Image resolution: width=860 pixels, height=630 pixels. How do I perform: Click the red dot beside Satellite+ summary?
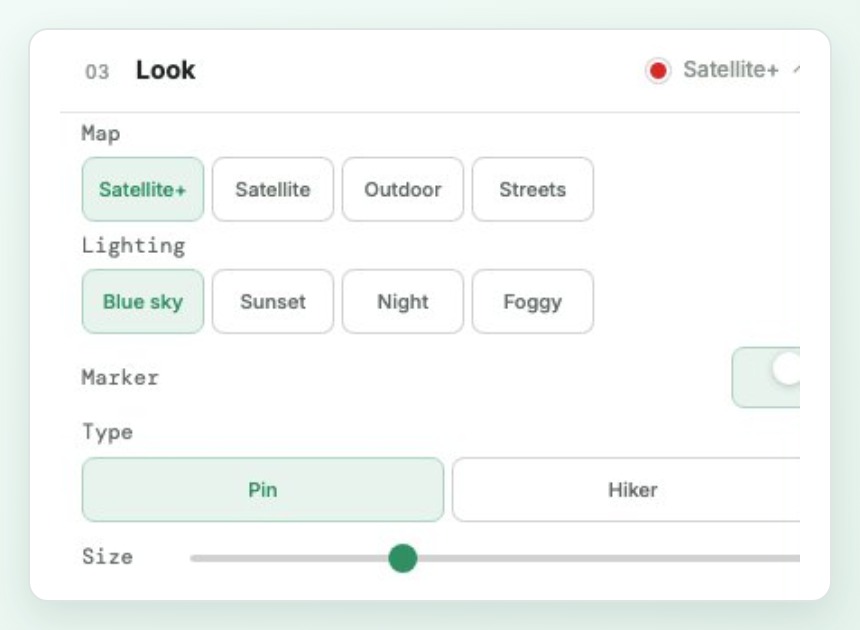[658, 71]
